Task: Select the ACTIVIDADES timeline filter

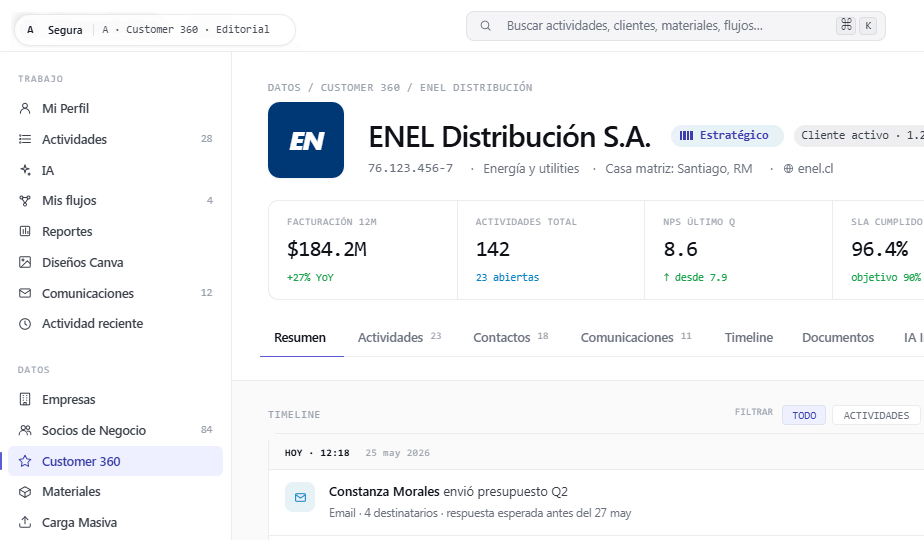Action: tap(876, 415)
